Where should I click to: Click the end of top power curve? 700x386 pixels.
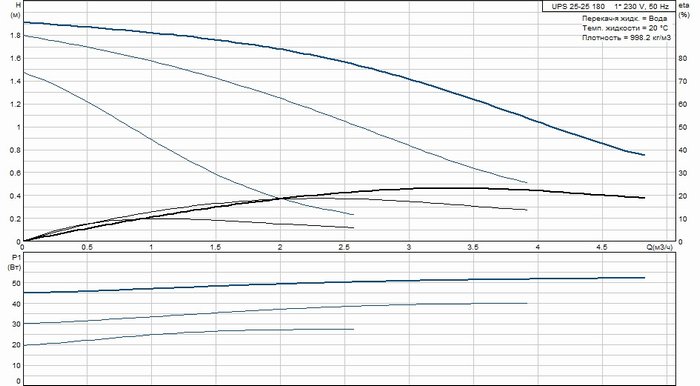click(644, 278)
